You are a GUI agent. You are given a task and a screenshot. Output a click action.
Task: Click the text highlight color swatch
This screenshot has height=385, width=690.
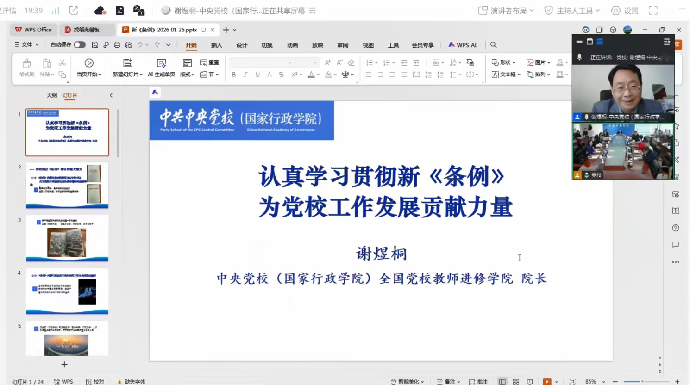(x=328, y=75)
